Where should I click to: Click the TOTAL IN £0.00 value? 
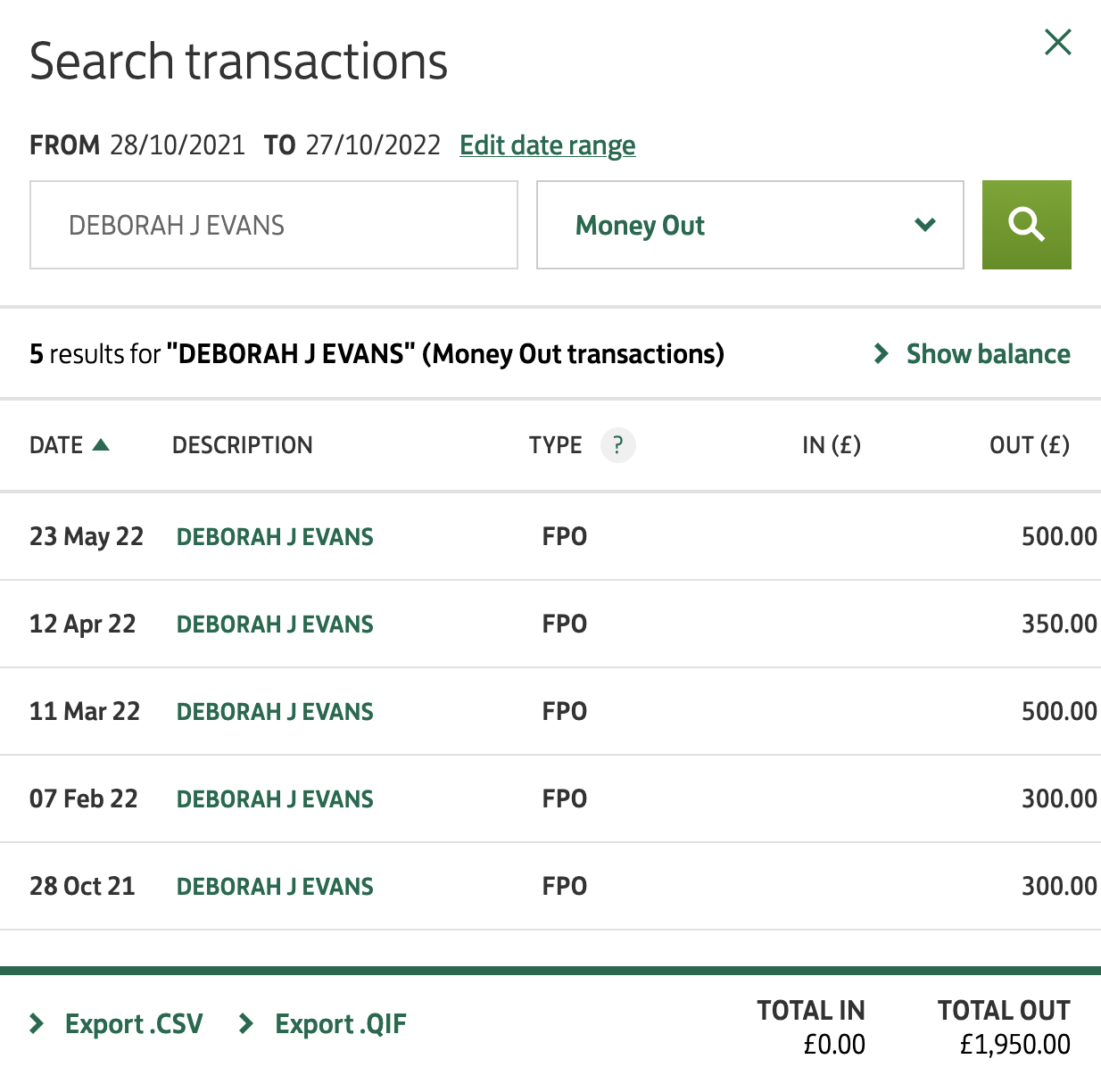834,1044
